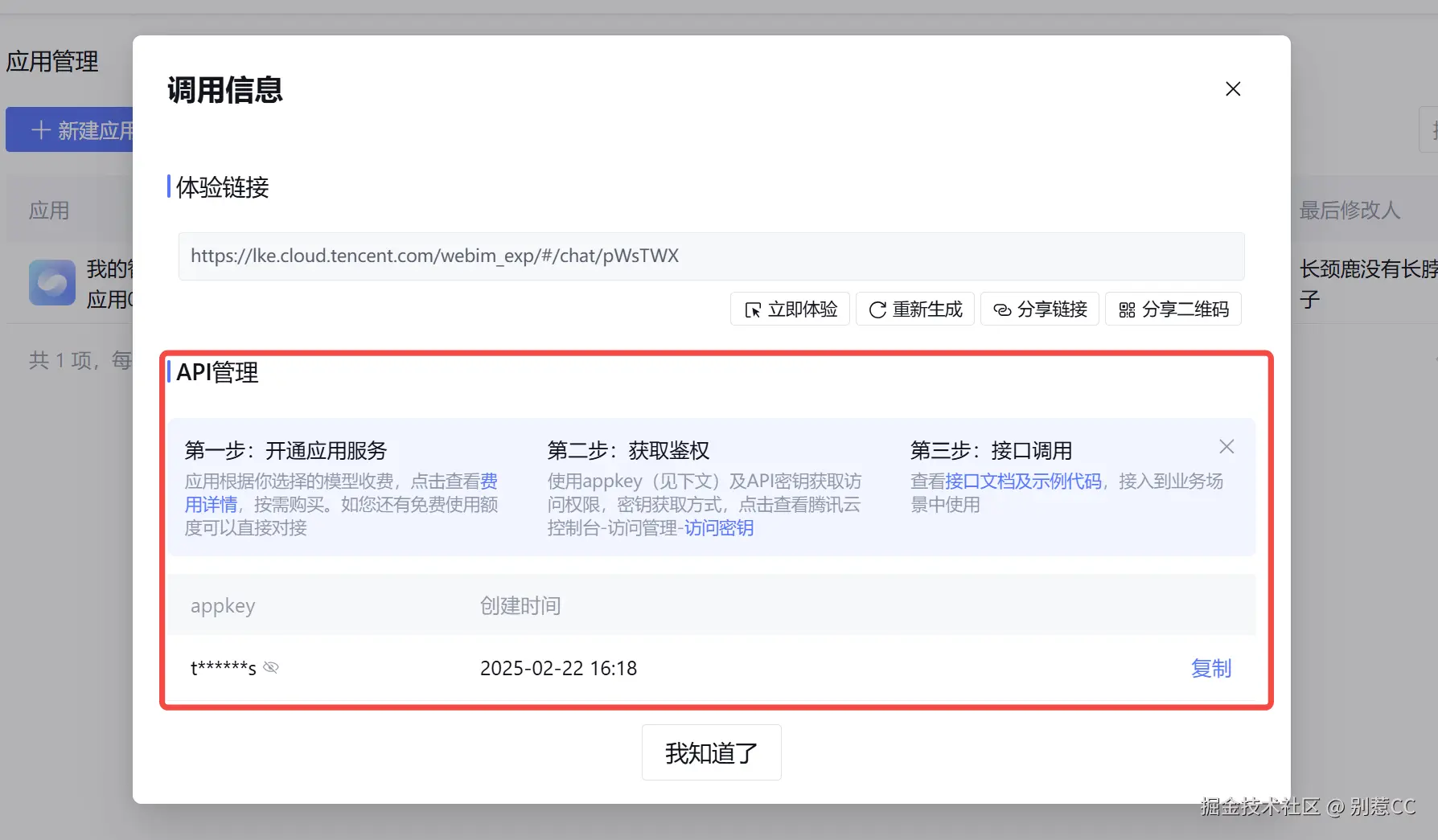Click the creation time 2025-02-22 16:18
Screen dimensions: 1438x840
point(559,668)
